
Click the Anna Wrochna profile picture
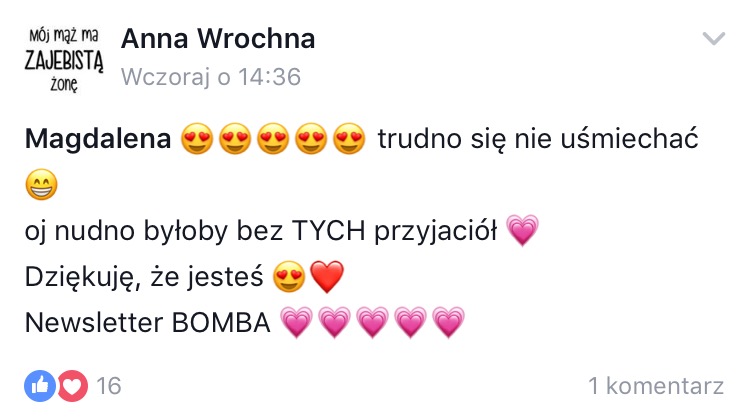(x=64, y=59)
